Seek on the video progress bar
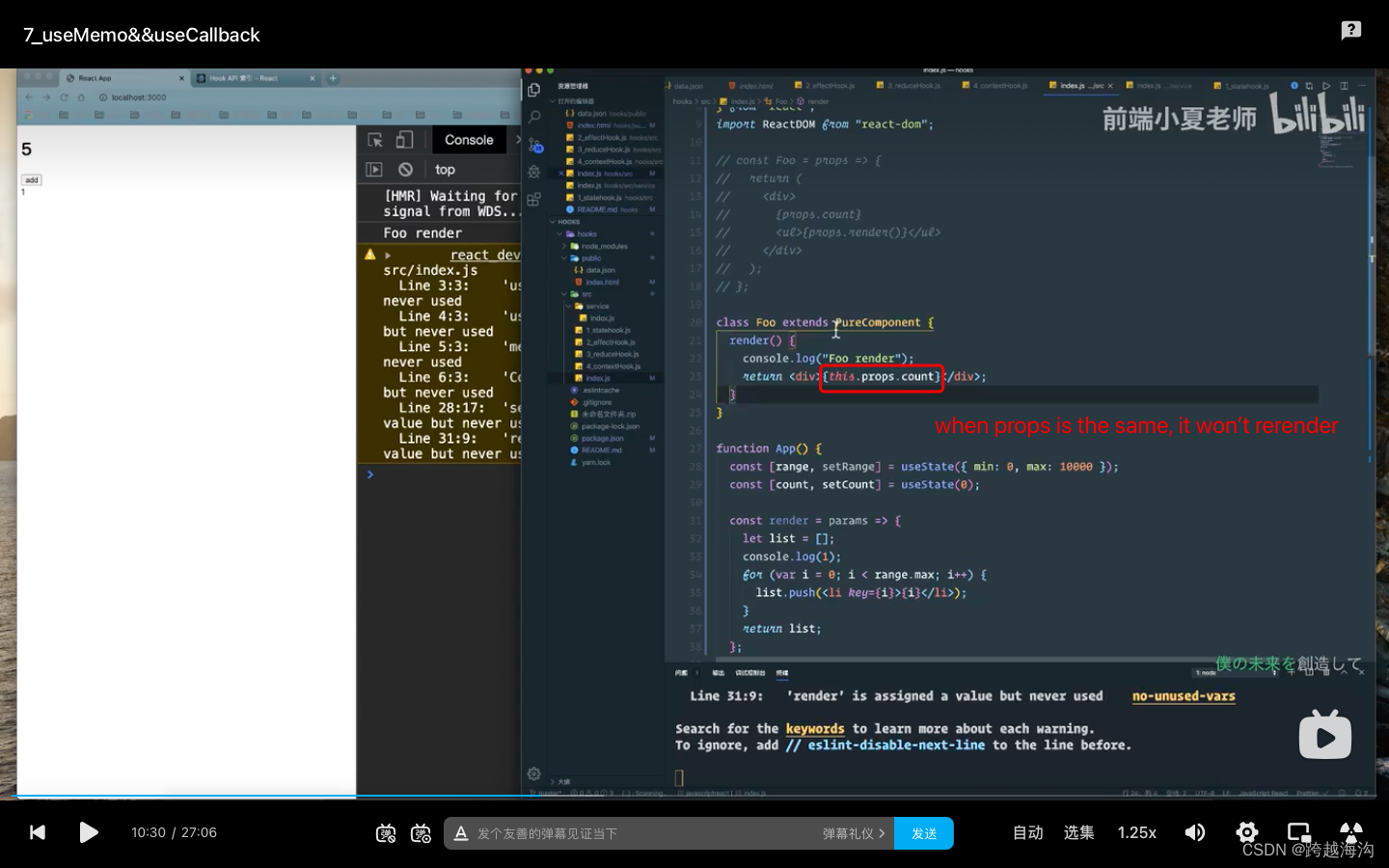Screen dimensions: 1389x868 tap(694, 796)
